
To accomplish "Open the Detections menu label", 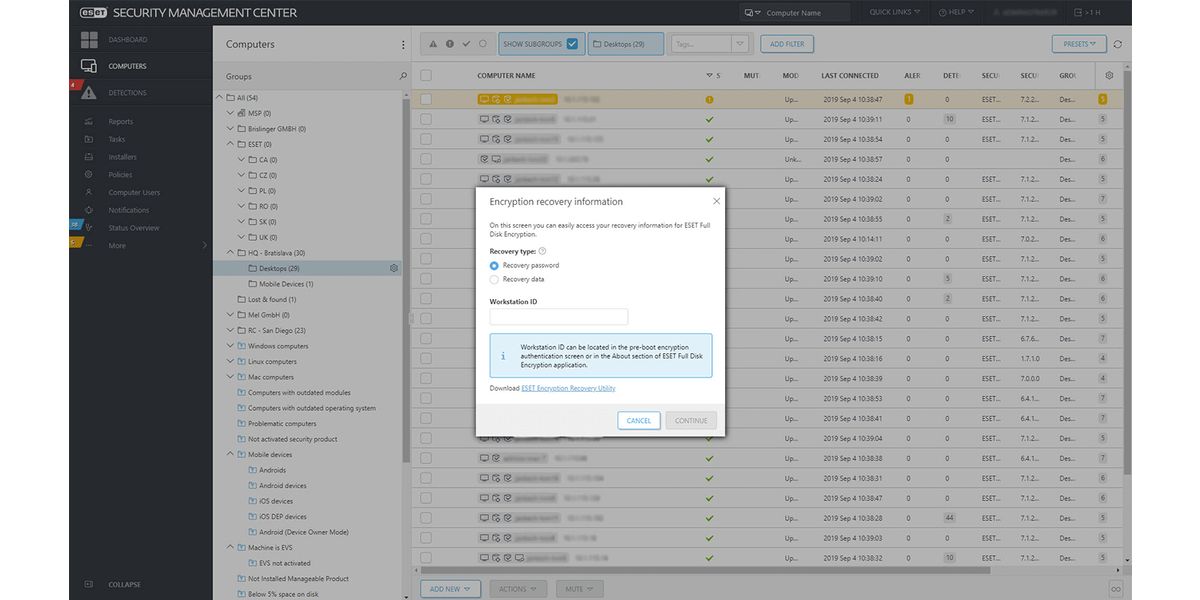I will pyautogui.click(x=127, y=93).
